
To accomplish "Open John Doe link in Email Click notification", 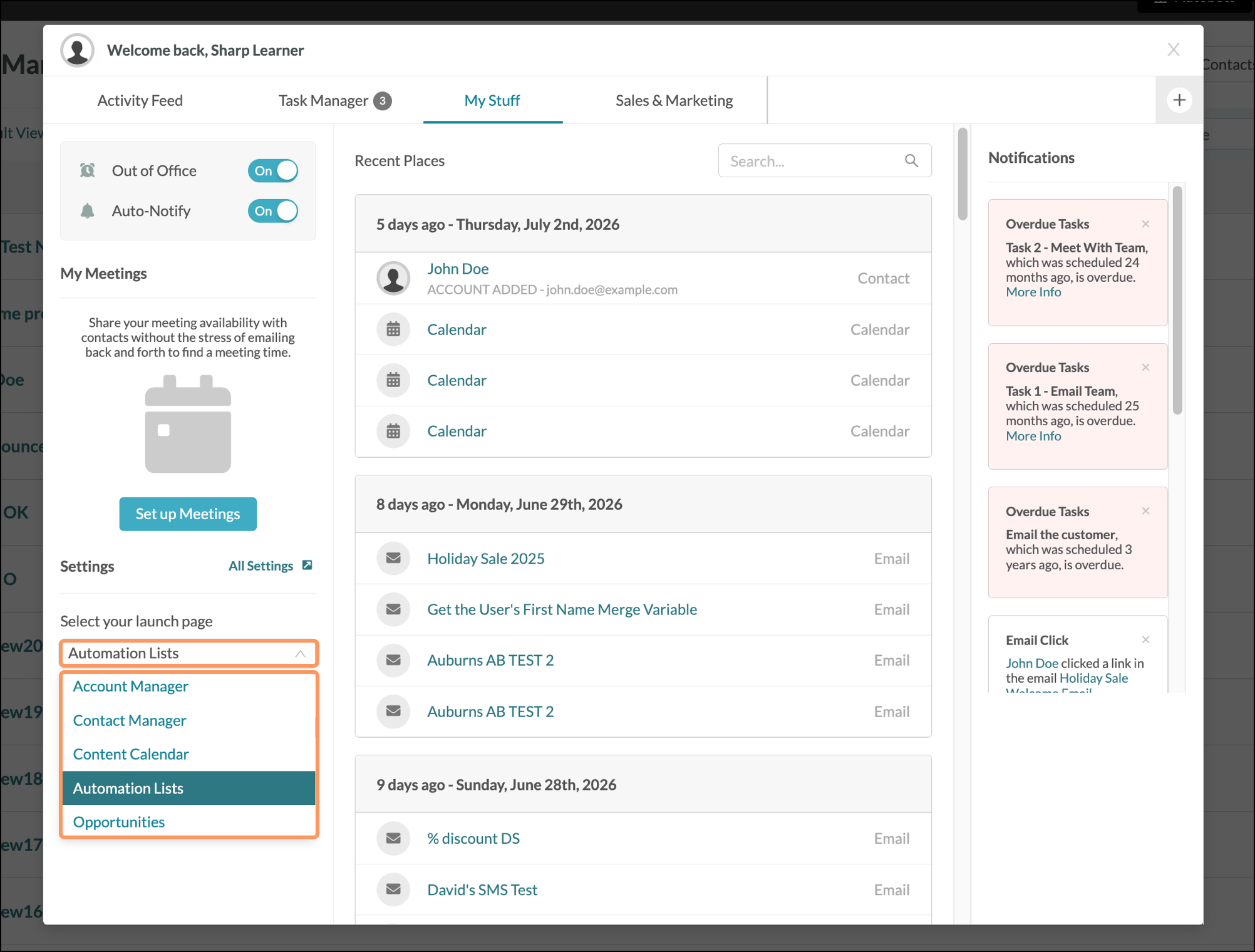I will coord(1032,663).
